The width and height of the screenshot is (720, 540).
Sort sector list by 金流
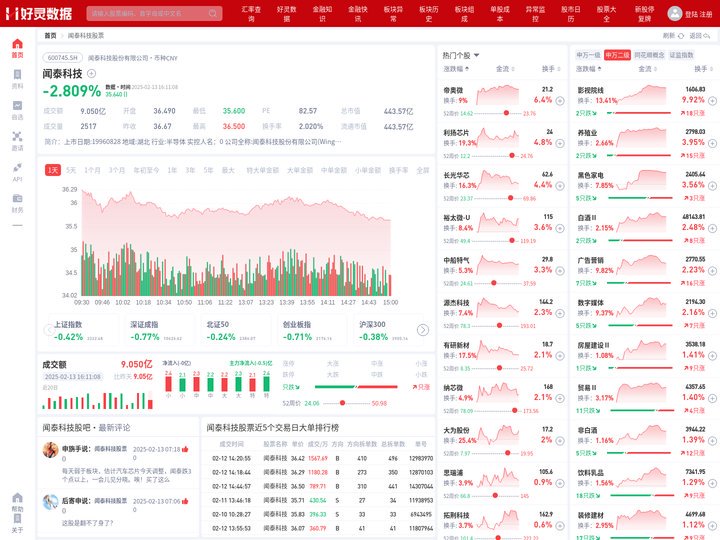[647, 69]
